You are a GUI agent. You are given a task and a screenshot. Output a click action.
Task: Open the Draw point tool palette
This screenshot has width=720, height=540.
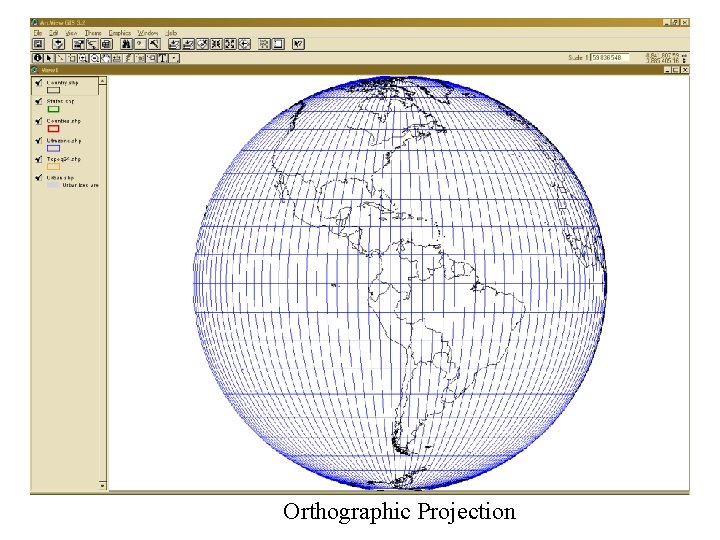coord(174,58)
